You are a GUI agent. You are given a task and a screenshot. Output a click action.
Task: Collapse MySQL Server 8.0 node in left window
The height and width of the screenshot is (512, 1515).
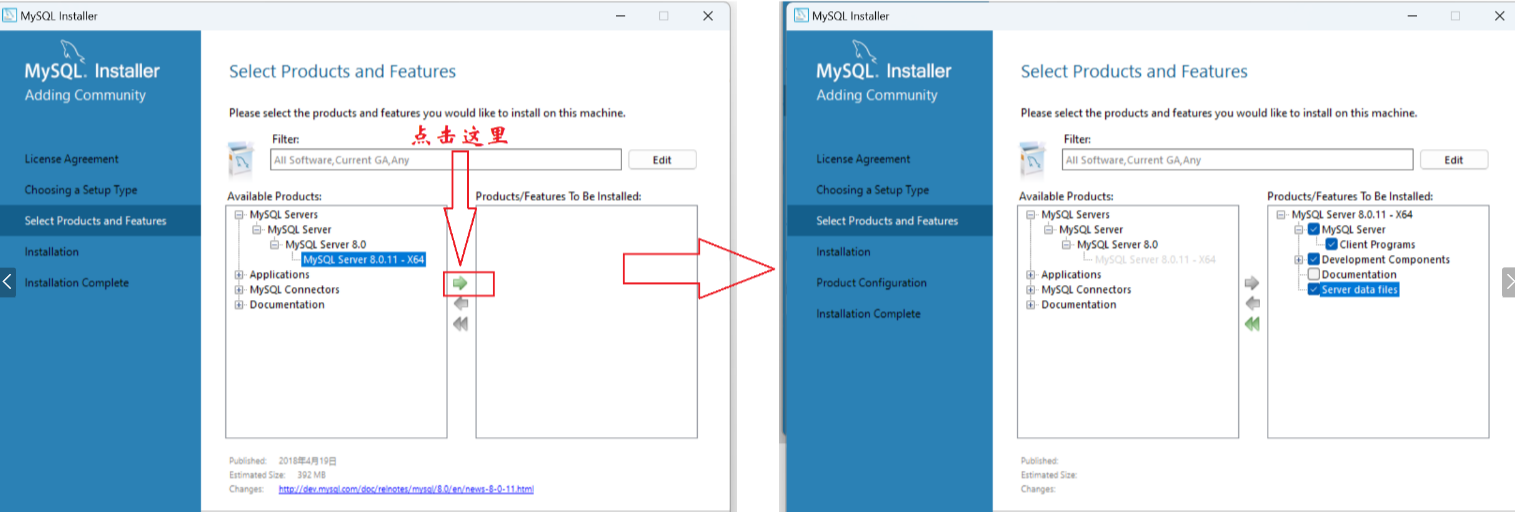(x=275, y=245)
